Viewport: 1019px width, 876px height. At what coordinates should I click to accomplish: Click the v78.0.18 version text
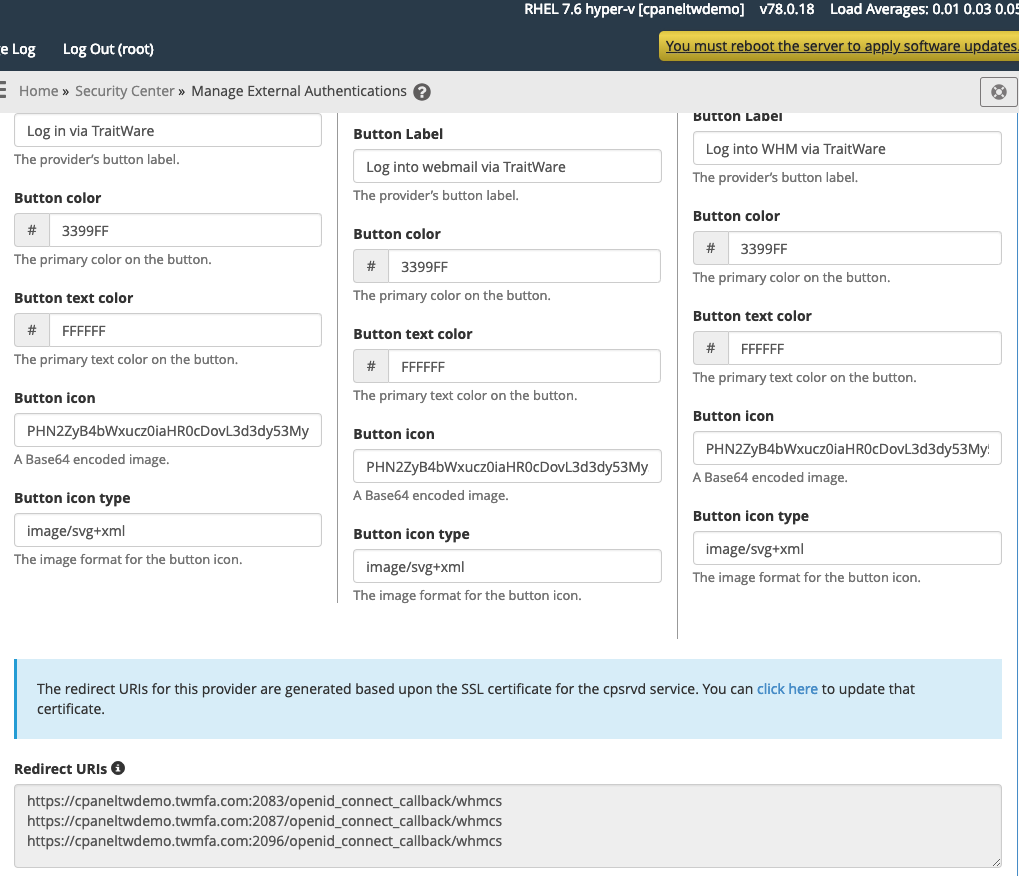coord(787,9)
